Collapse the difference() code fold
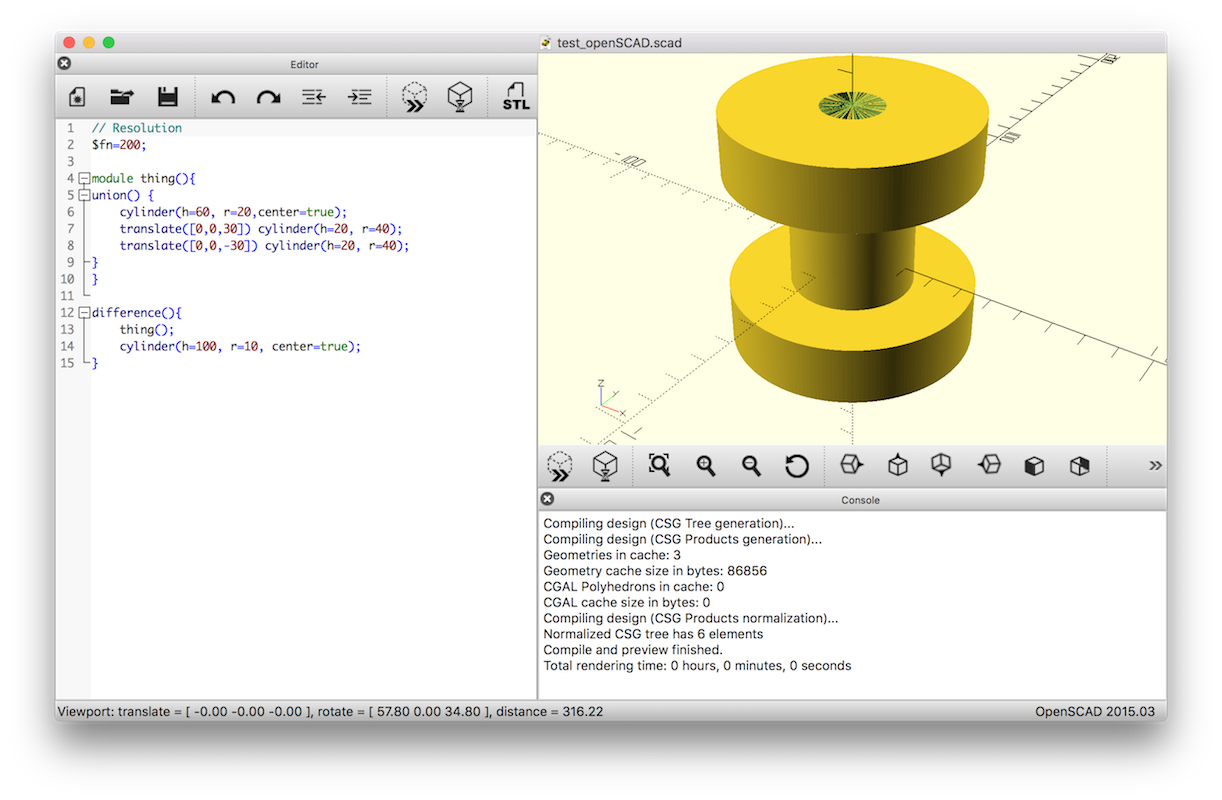This screenshot has height=800, width=1222. coord(84,313)
